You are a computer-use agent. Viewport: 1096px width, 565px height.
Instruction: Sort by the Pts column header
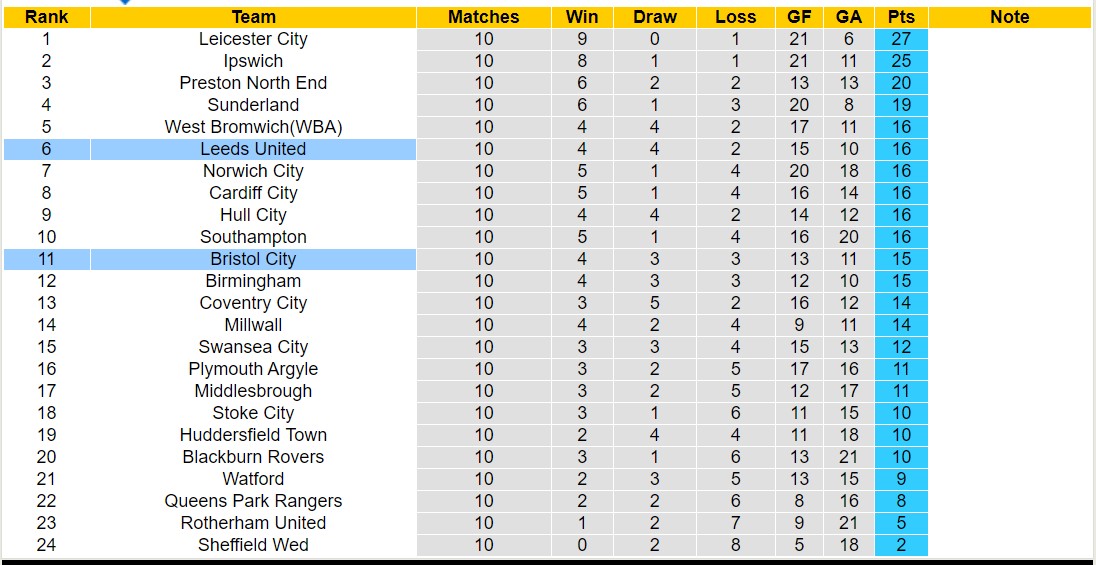(x=900, y=17)
